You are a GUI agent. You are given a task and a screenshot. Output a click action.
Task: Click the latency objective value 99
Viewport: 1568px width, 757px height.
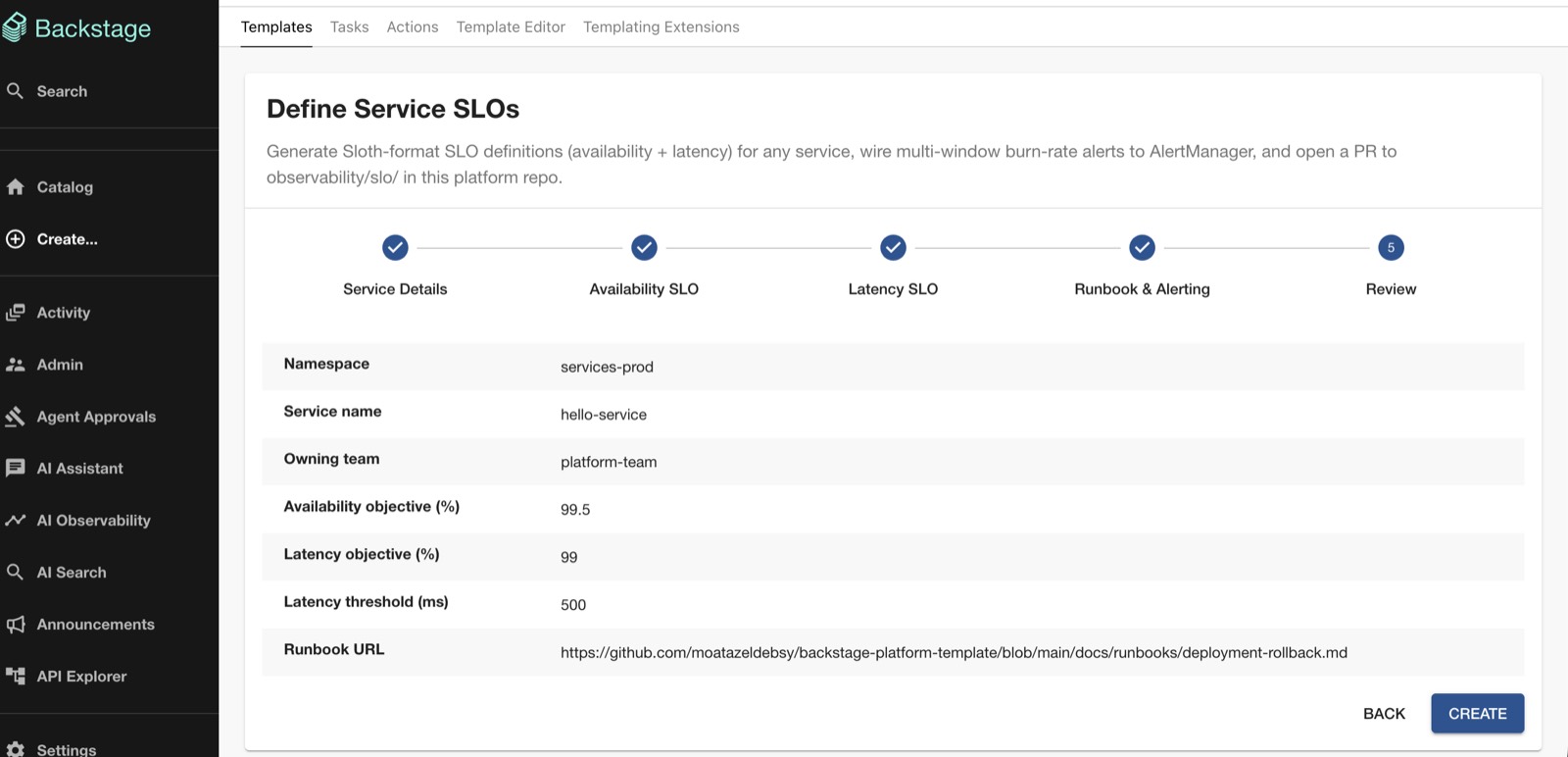pyautogui.click(x=569, y=557)
